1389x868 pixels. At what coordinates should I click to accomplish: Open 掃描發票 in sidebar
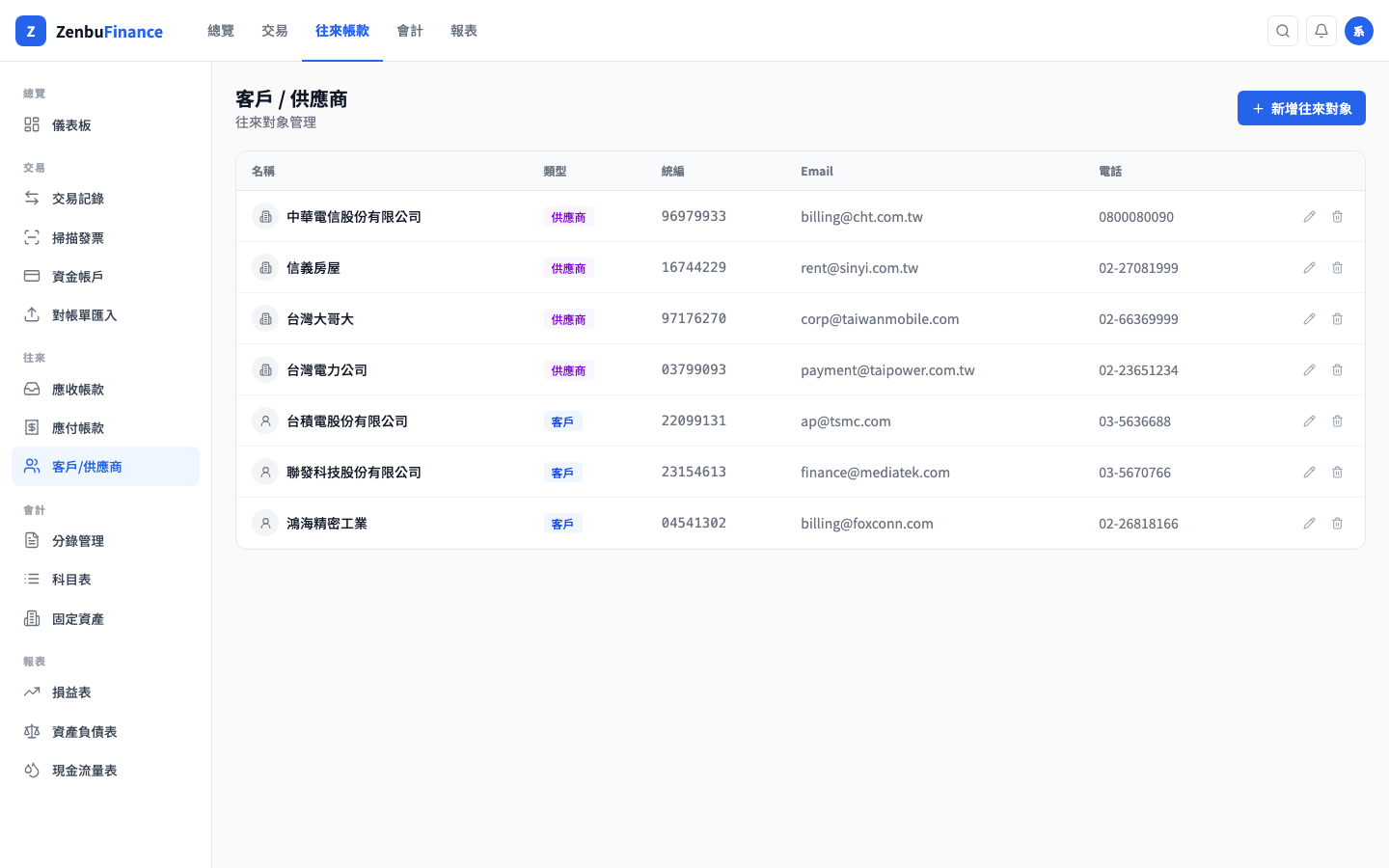click(x=105, y=238)
